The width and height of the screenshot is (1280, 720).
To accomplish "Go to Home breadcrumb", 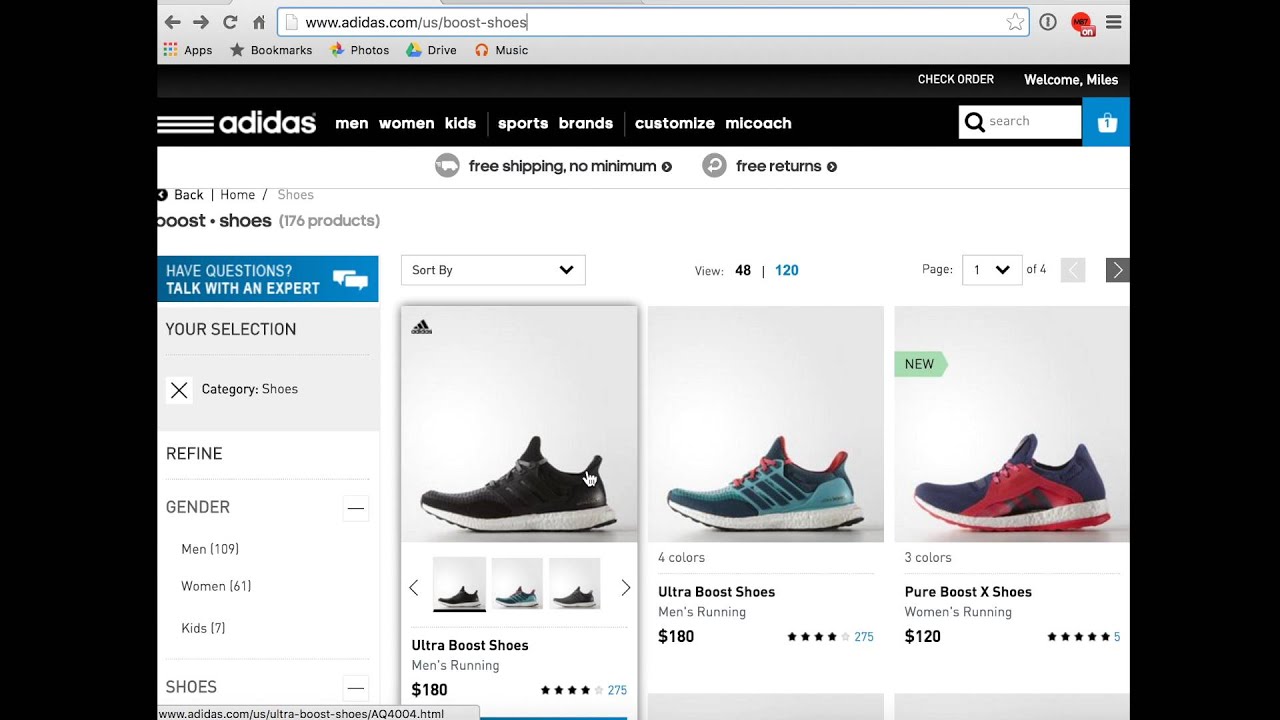I will point(238,195).
